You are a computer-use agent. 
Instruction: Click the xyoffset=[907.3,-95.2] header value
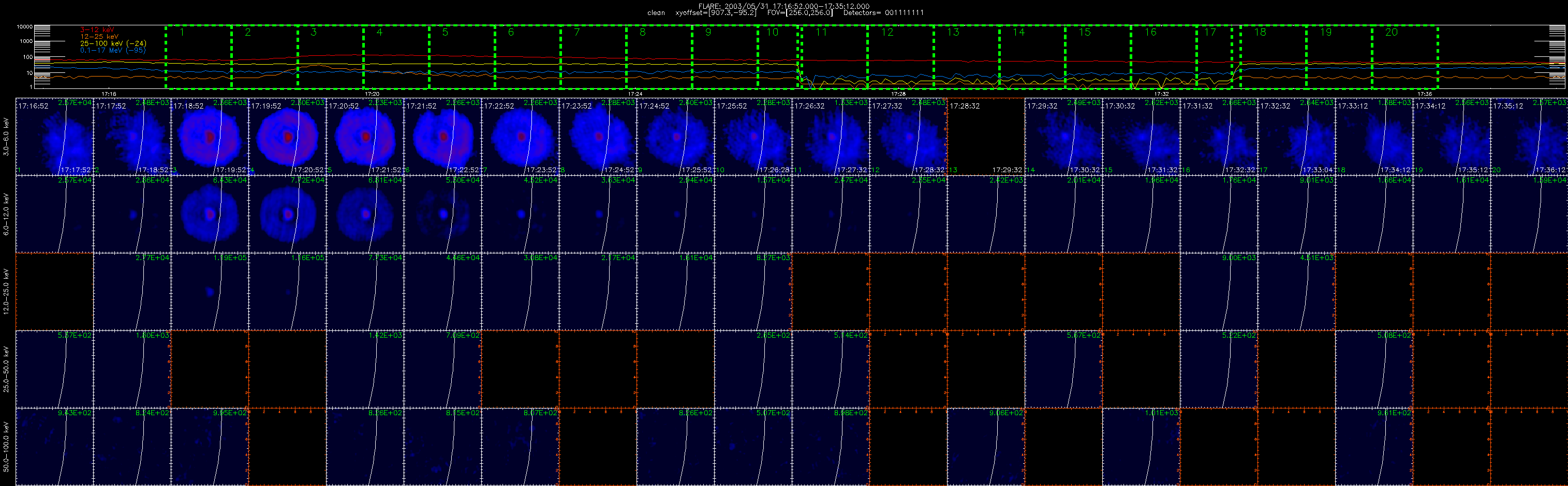[x=716, y=13]
